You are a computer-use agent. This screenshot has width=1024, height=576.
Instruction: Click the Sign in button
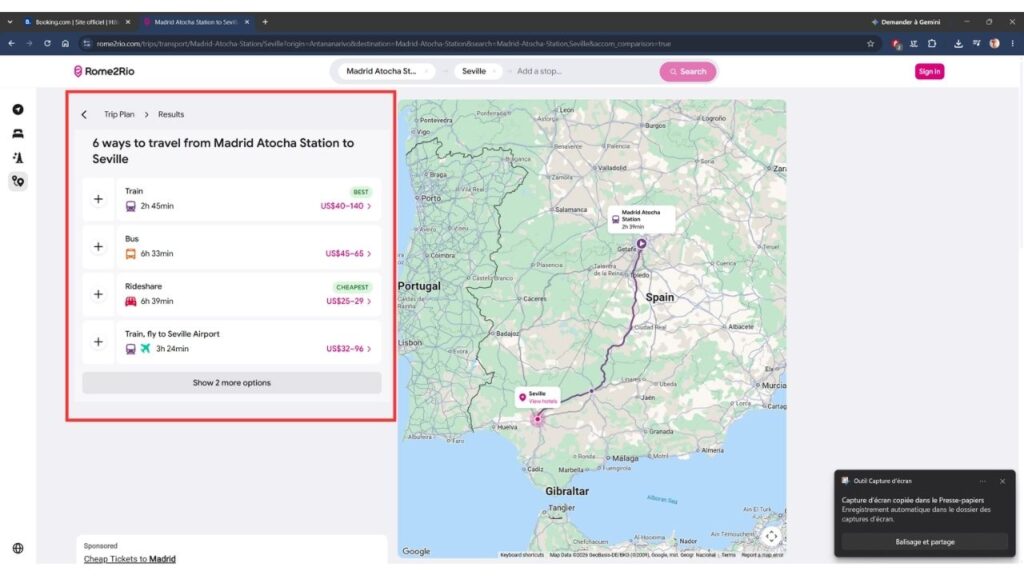[x=929, y=71]
